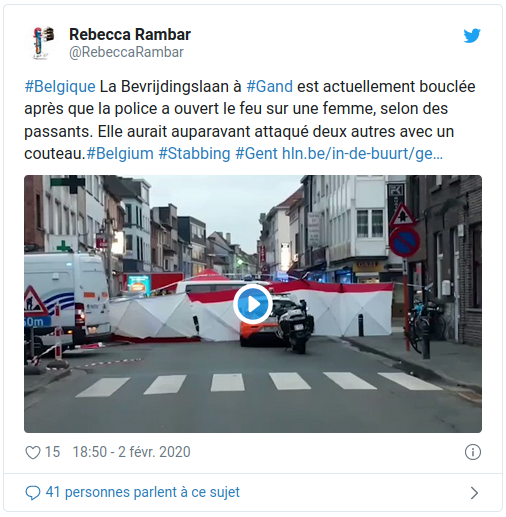This screenshot has height=517, width=506.
Task: Open the Rebecca Rambar display name
Action: pos(130,34)
